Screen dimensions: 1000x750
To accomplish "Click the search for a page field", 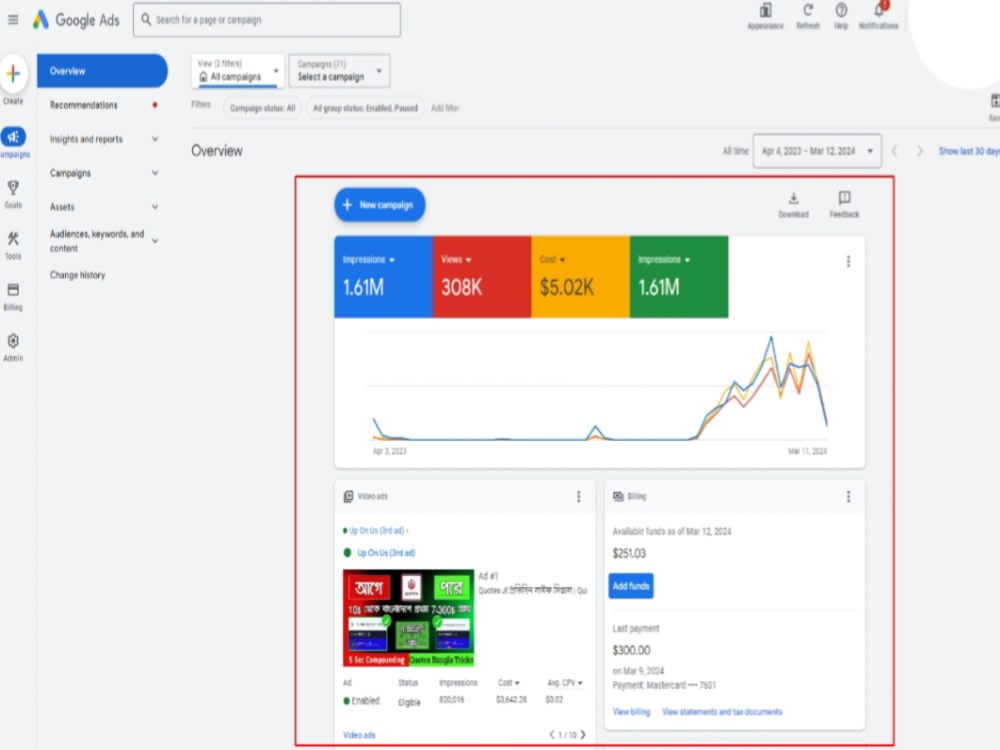I will pyautogui.click(x=267, y=20).
